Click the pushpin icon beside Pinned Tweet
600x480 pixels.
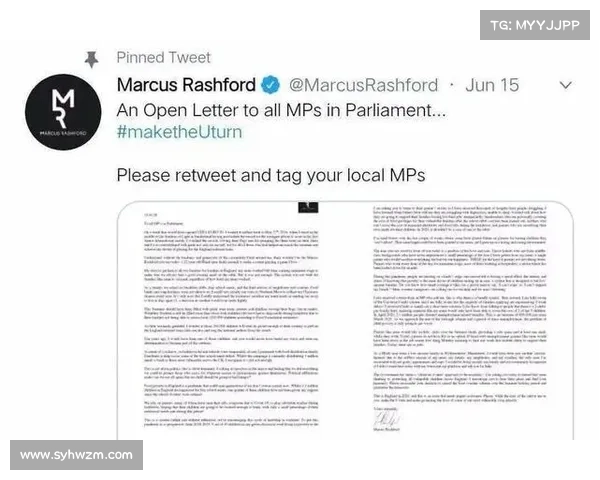click(91, 59)
